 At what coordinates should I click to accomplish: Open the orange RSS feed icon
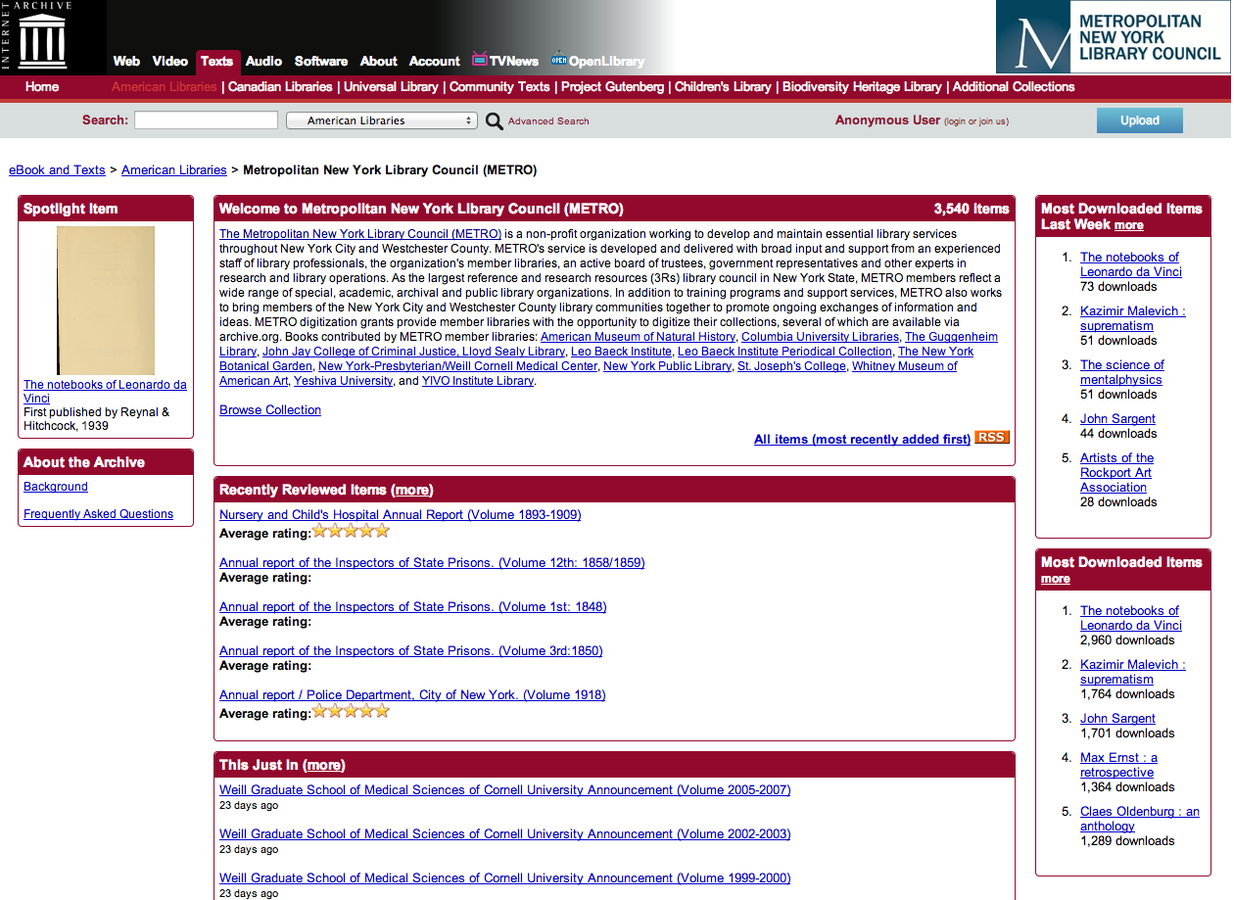[x=992, y=437]
